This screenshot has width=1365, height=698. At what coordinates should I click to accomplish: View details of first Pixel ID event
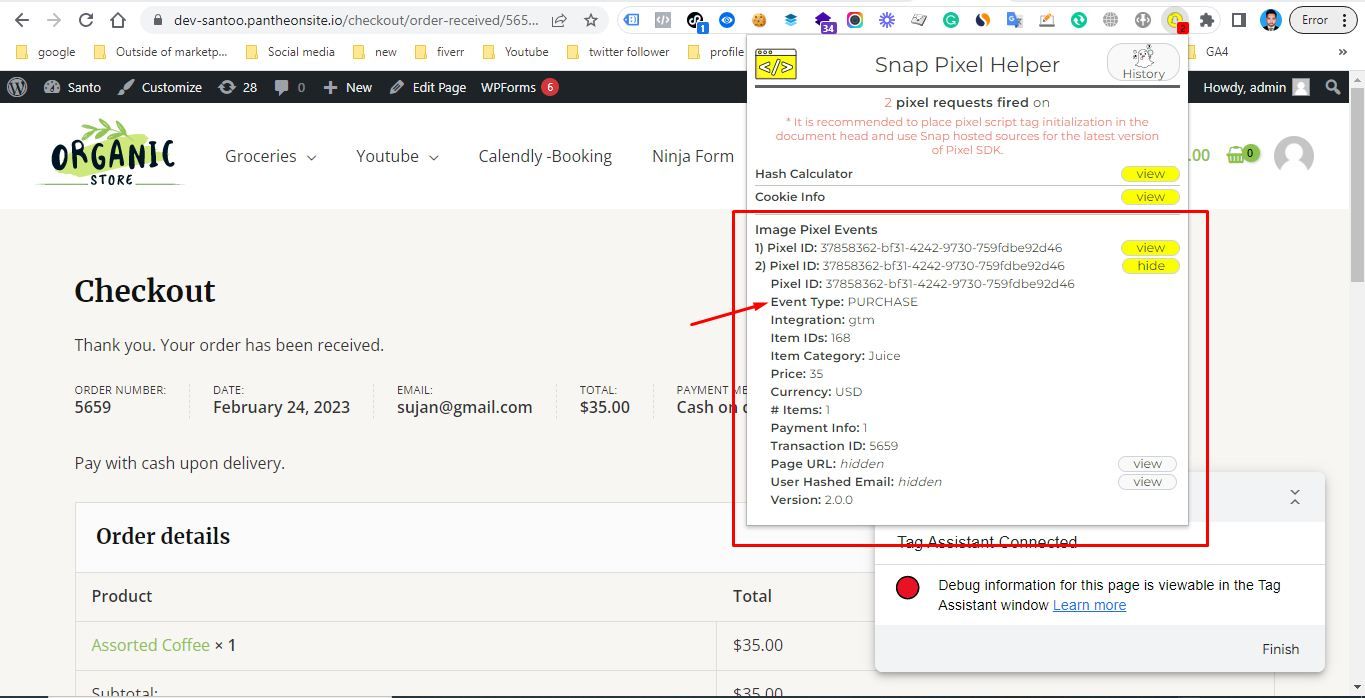click(x=1150, y=248)
